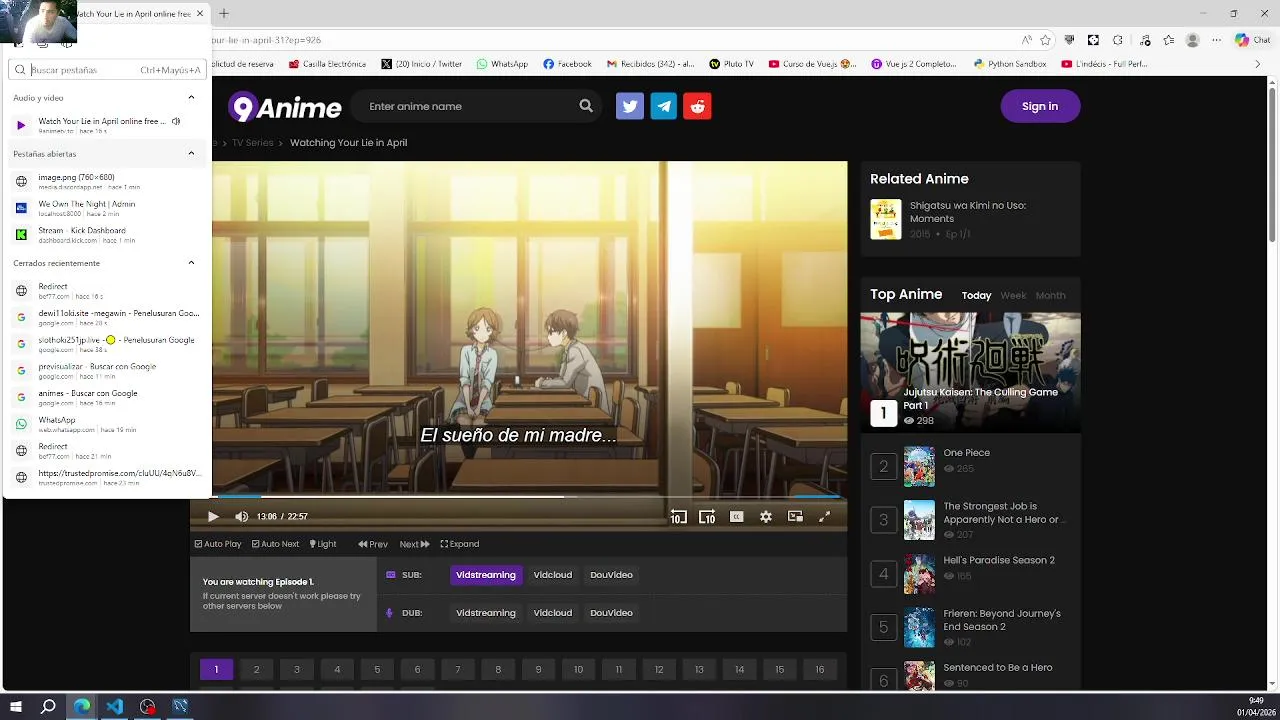Switch Top Anime to Week tab

pos(1014,295)
